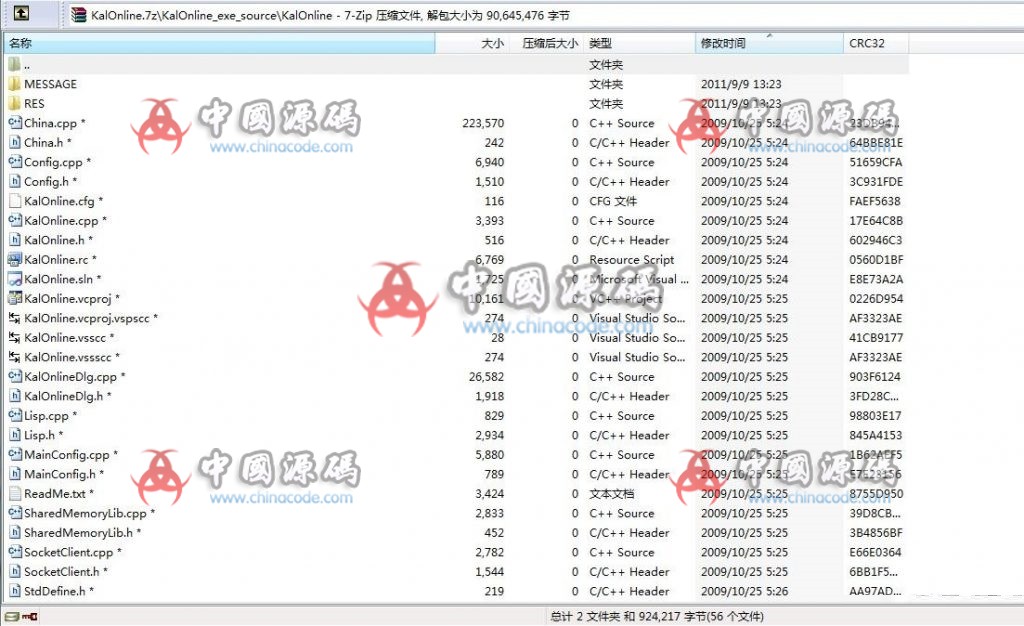Select the MESSAGE folder icon
1024x626 pixels.
(14, 84)
